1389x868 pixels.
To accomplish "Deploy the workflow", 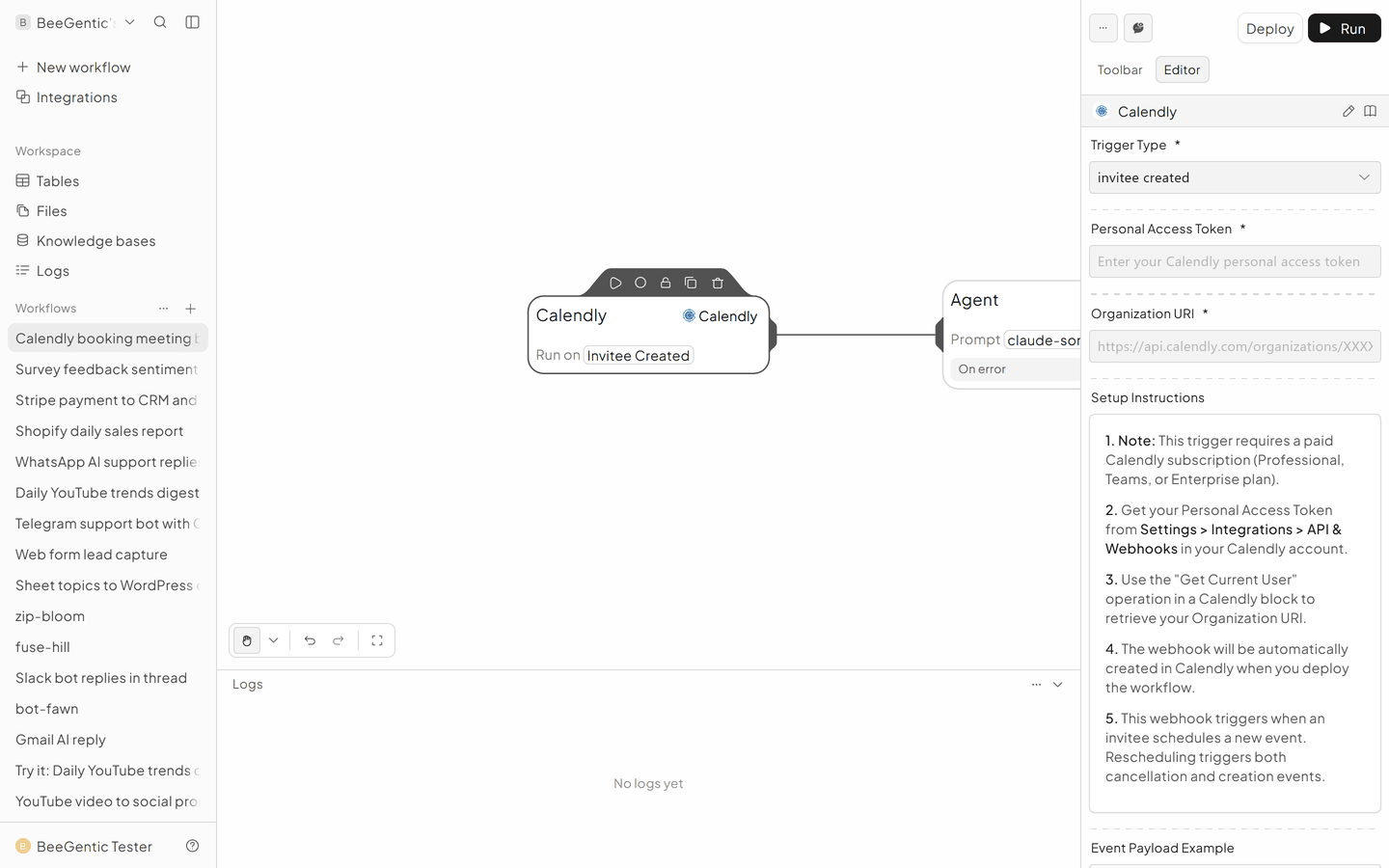I will click(1269, 28).
